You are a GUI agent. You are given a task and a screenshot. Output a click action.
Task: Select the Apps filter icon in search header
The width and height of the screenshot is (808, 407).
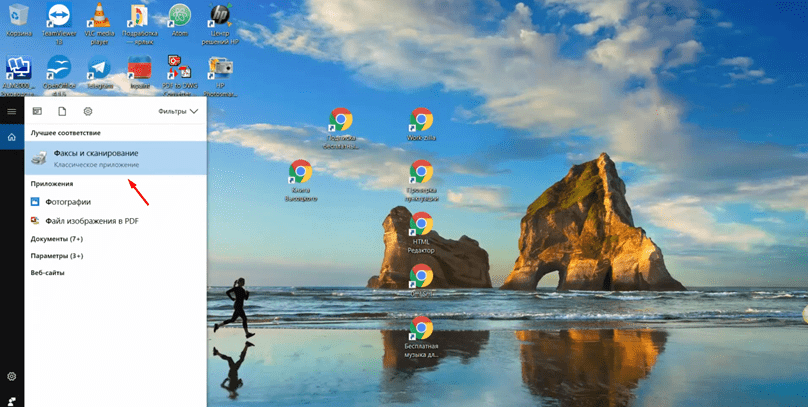point(37,112)
